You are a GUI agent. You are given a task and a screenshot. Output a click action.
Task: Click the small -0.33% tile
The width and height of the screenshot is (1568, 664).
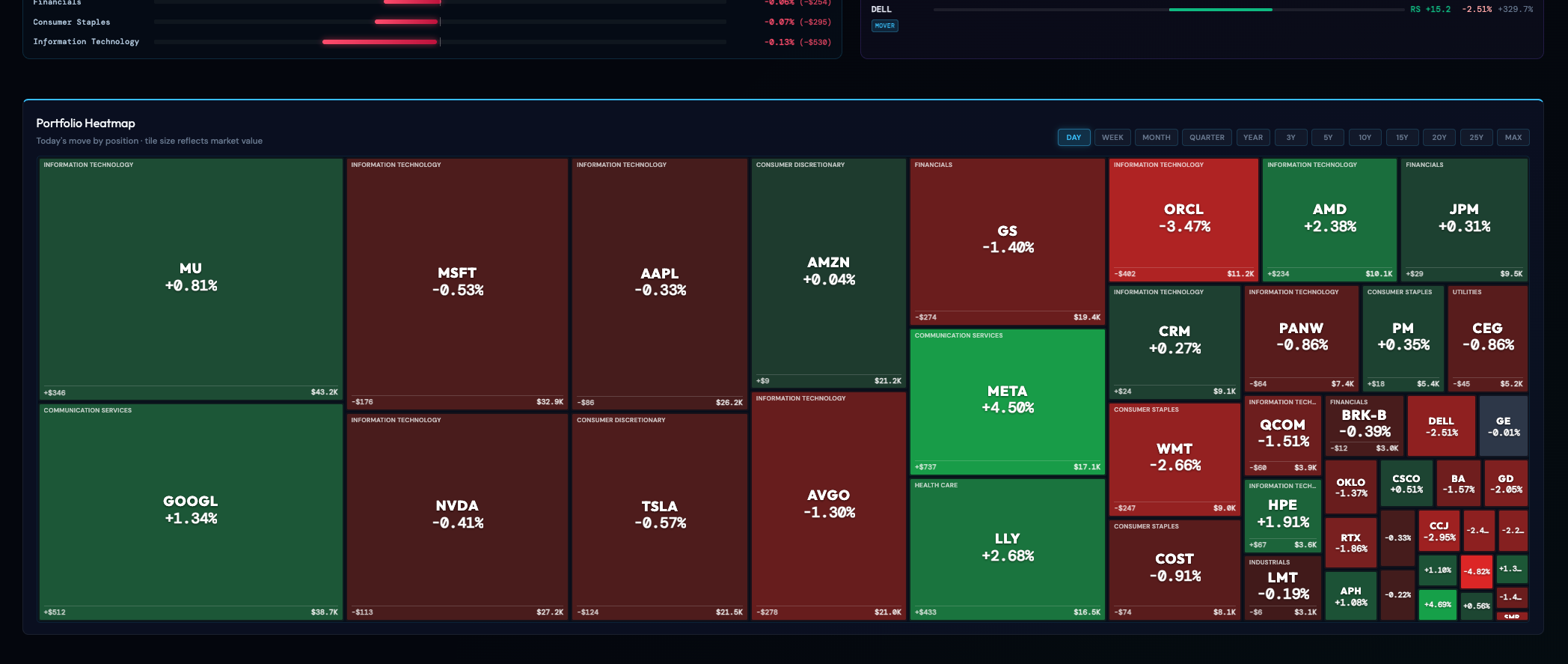pos(1397,537)
